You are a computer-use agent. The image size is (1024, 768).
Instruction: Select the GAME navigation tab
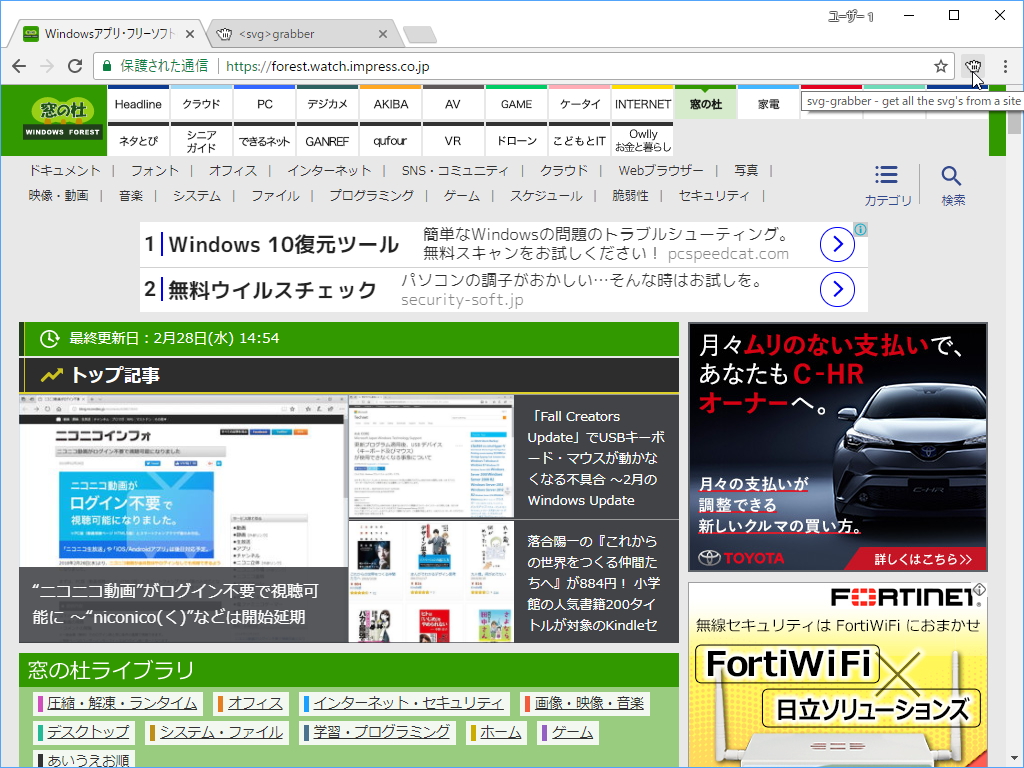pos(515,103)
